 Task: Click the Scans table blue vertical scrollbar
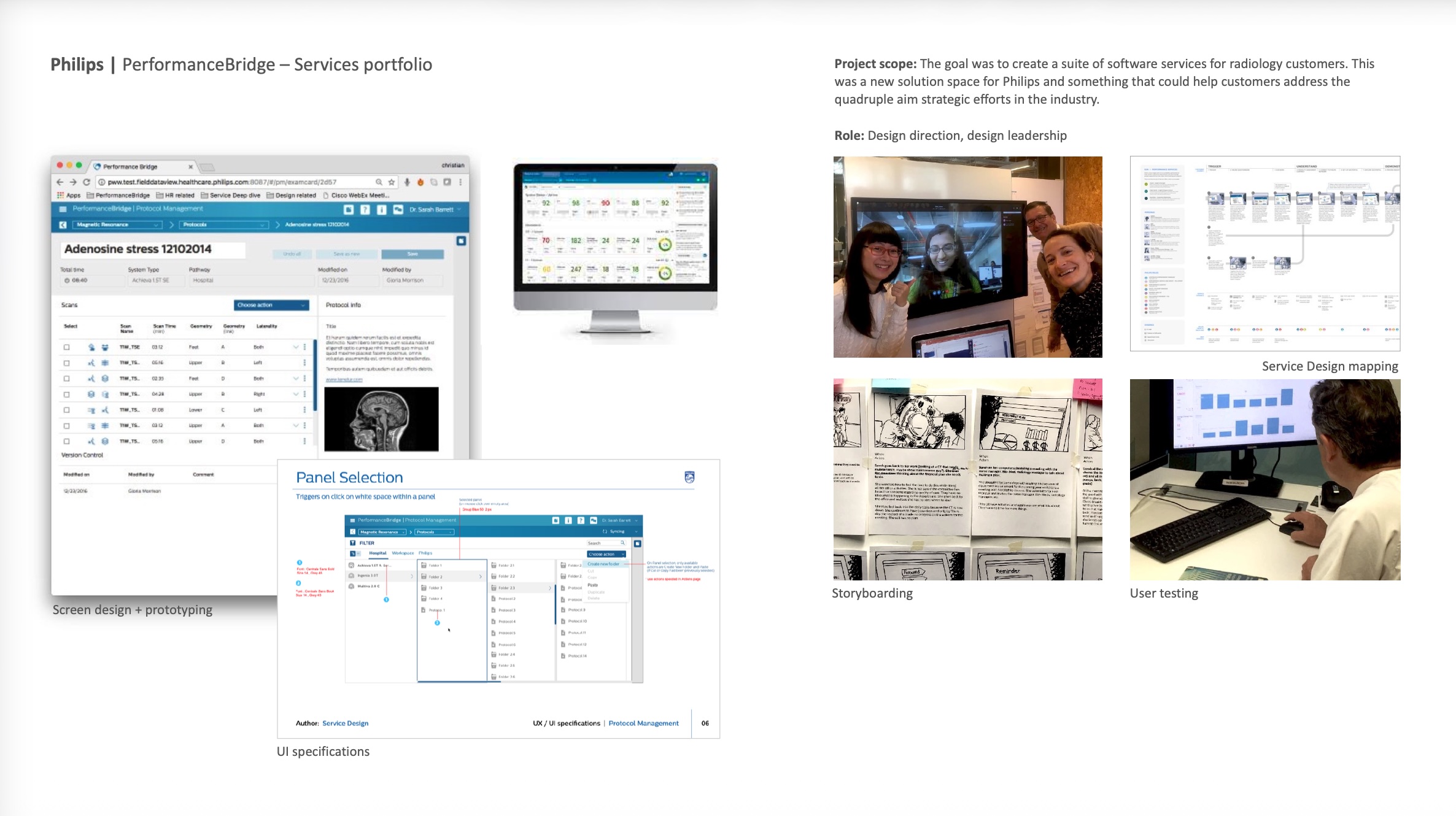coord(315,374)
